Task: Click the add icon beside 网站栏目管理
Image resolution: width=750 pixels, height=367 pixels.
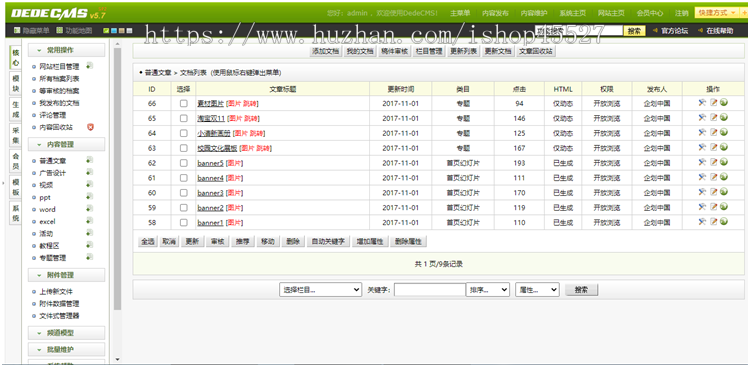Action: click(89, 66)
